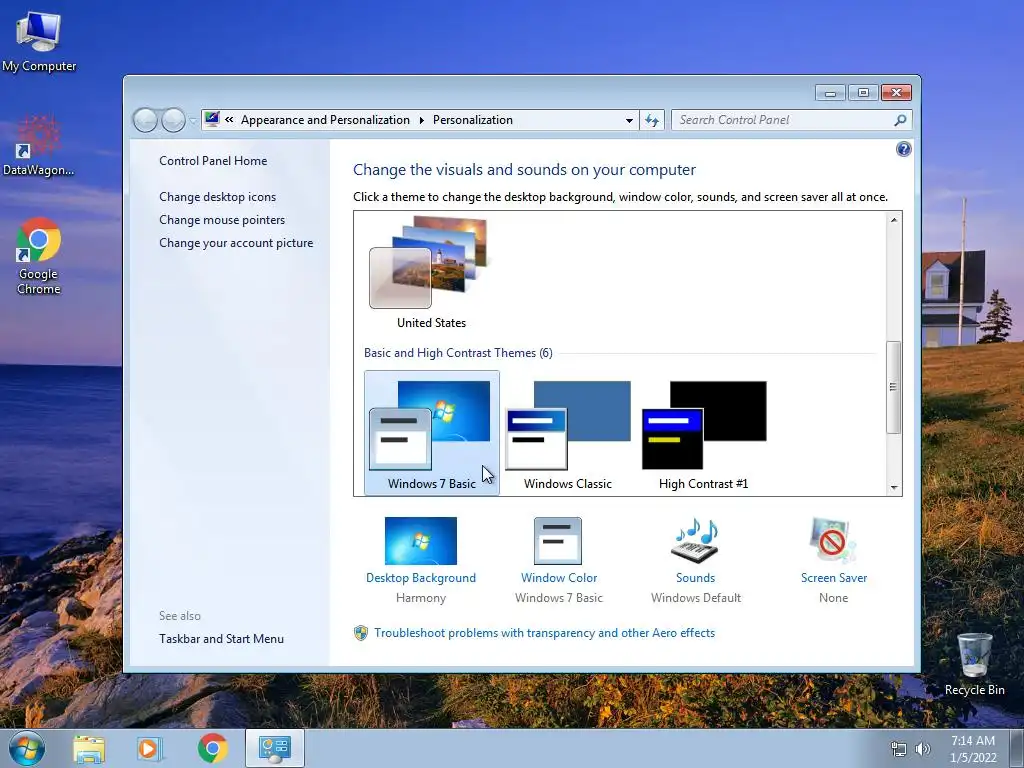Open Taskbar and Start Menu link
Screen dimensions: 1024x768
221,639
